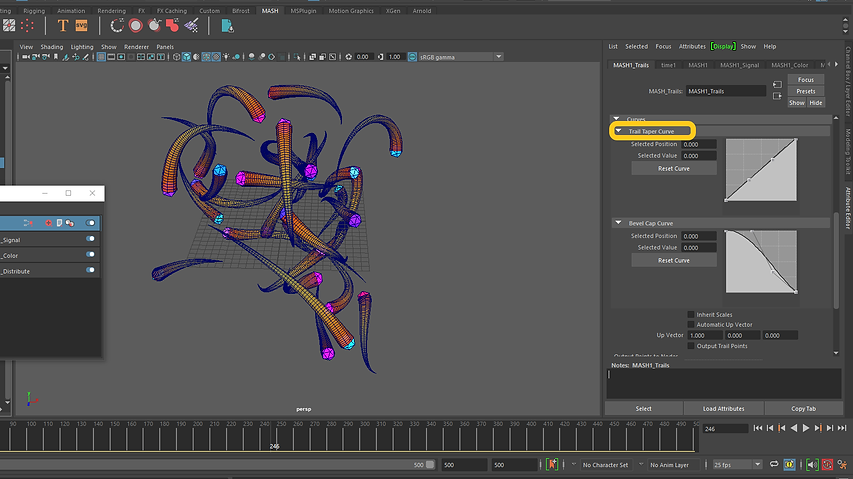
Task: Click the Presets button
Action: pos(806,91)
